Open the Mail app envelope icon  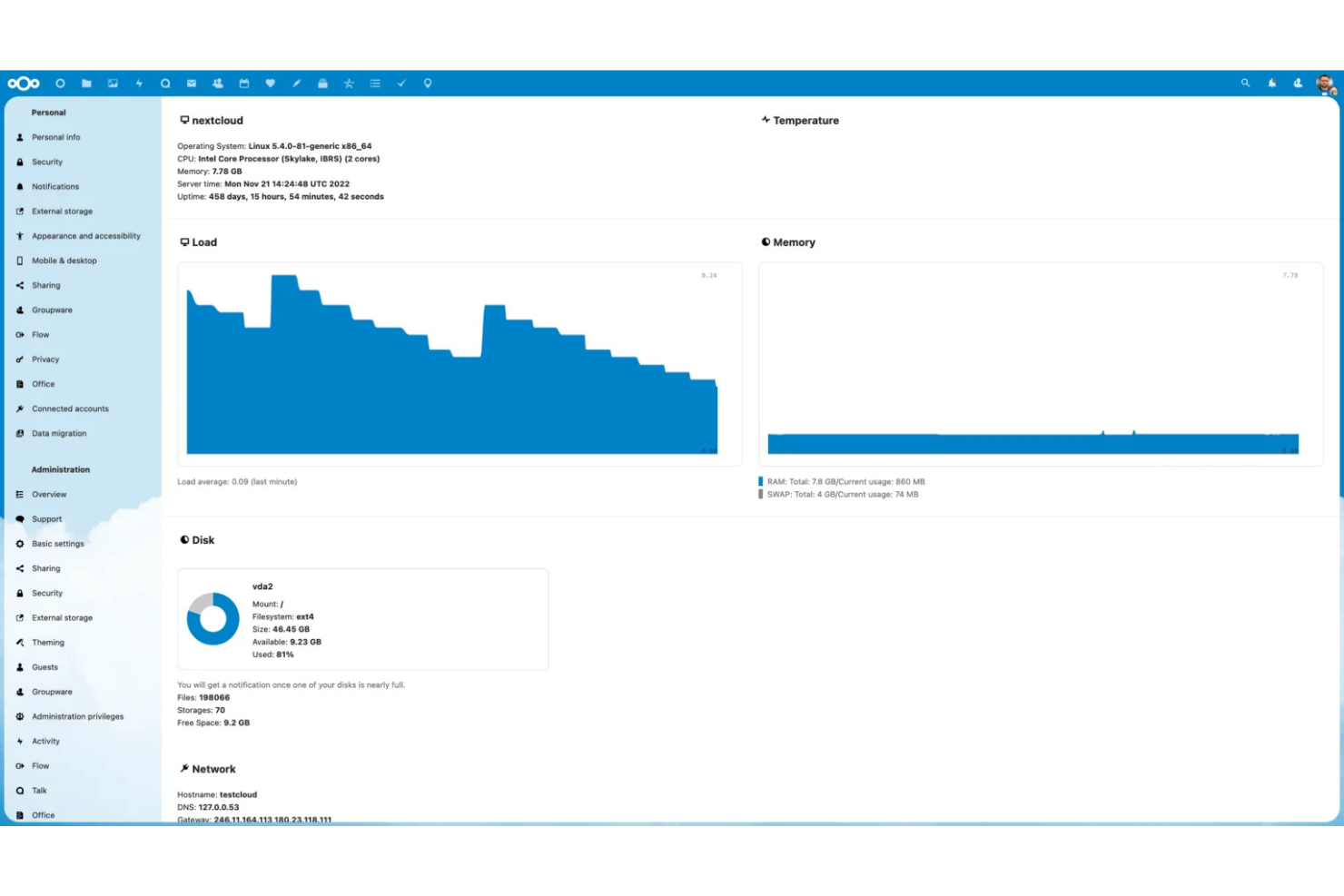(x=190, y=83)
